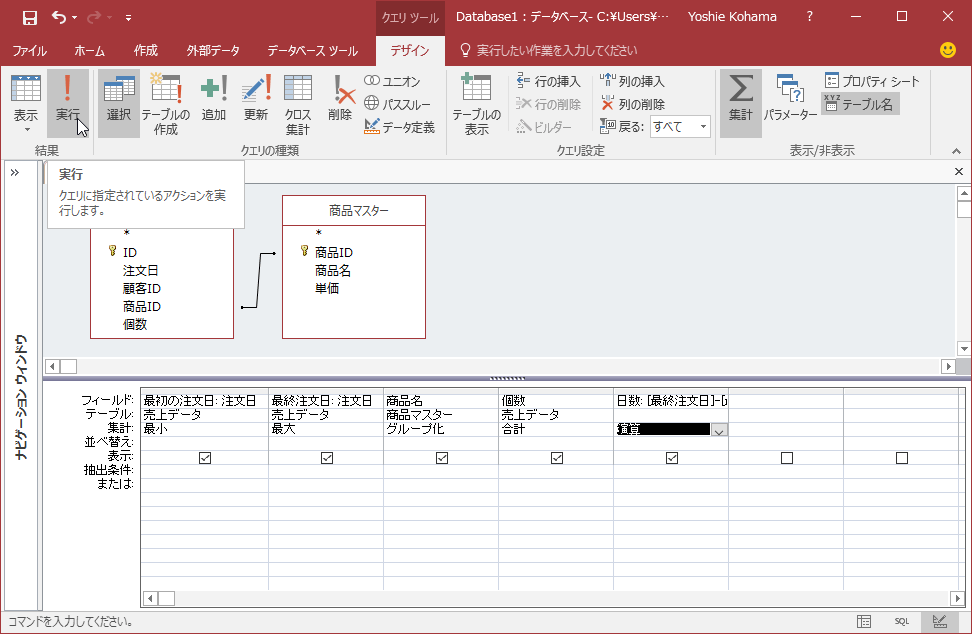Viewport: 972px width, 634px height.
Task: Choose テーブルの作成 make-table query
Action: coord(166,103)
